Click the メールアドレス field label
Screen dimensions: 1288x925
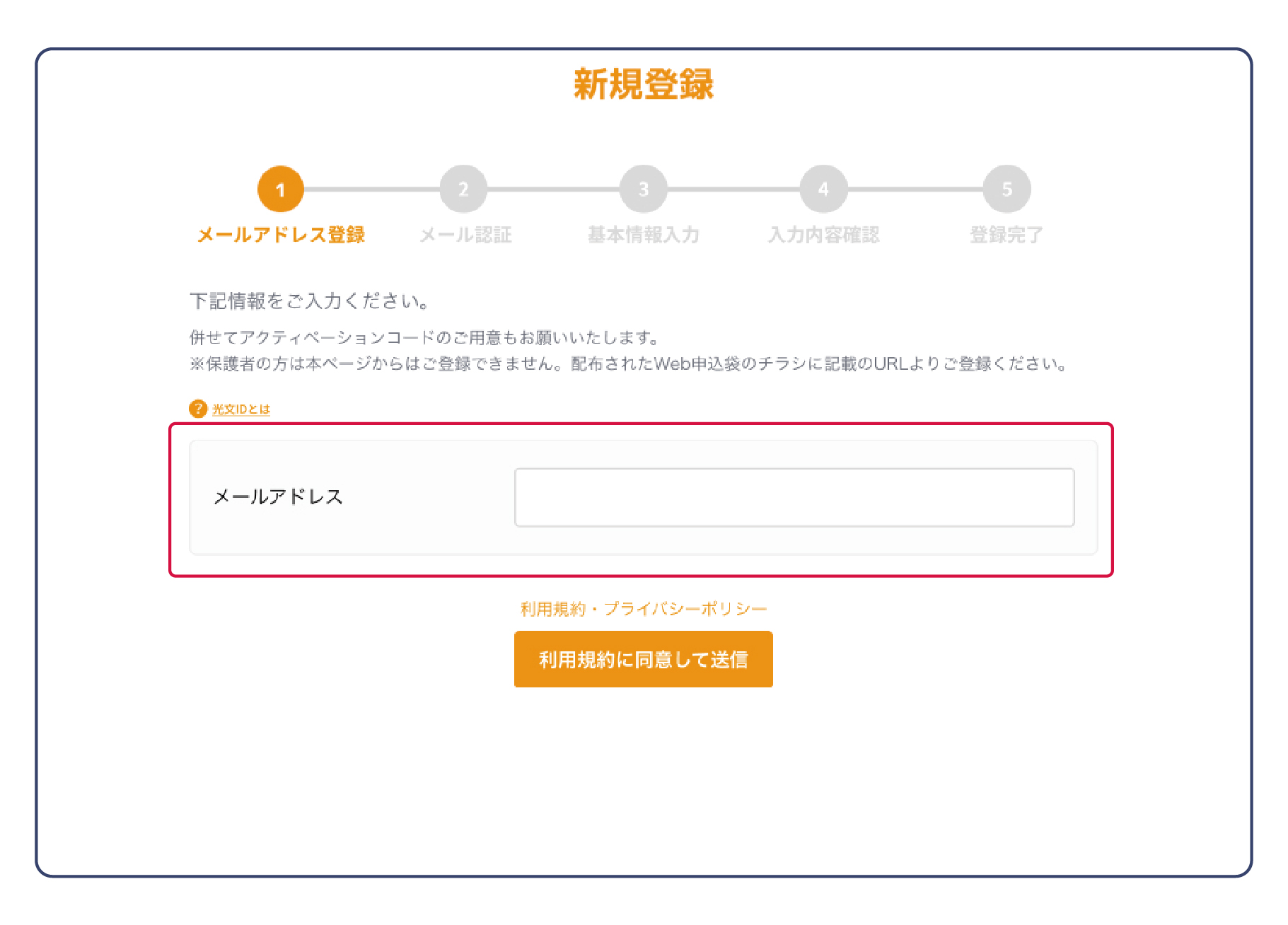pyautogui.click(x=278, y=497)
